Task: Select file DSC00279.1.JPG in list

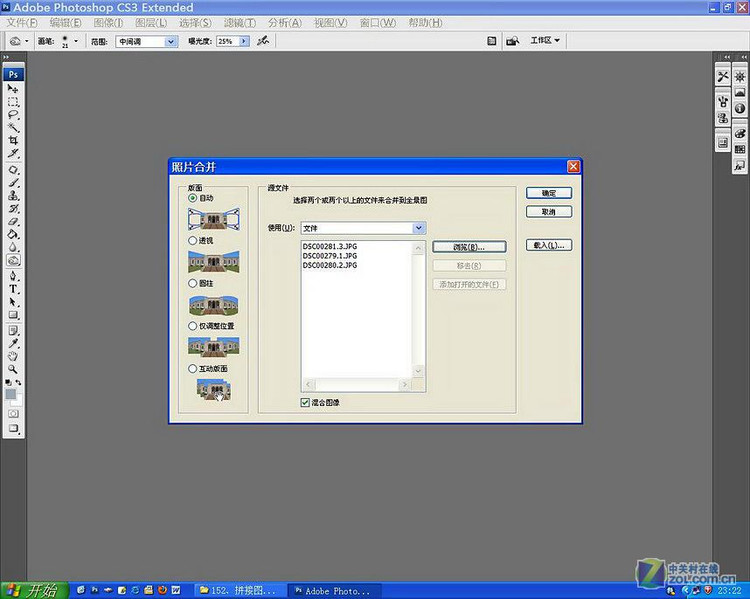Action: pos(330,256)
